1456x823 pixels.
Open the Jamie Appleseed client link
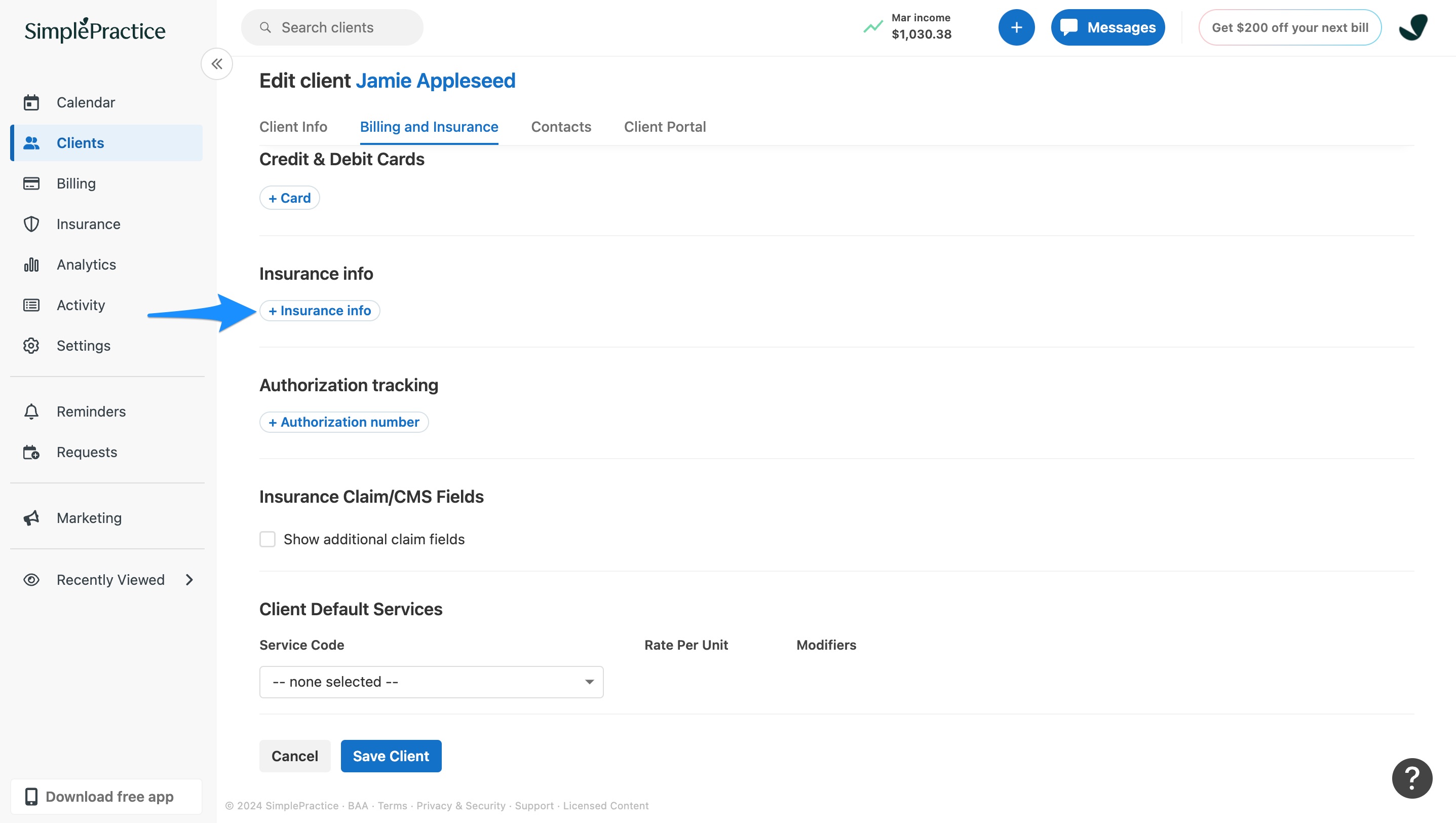click(x=435, y=80)
